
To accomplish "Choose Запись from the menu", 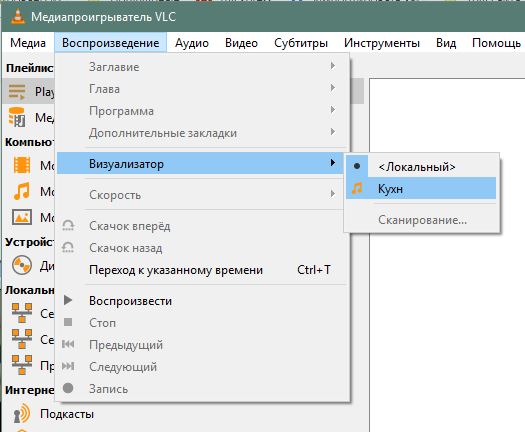I will (203, 389).
